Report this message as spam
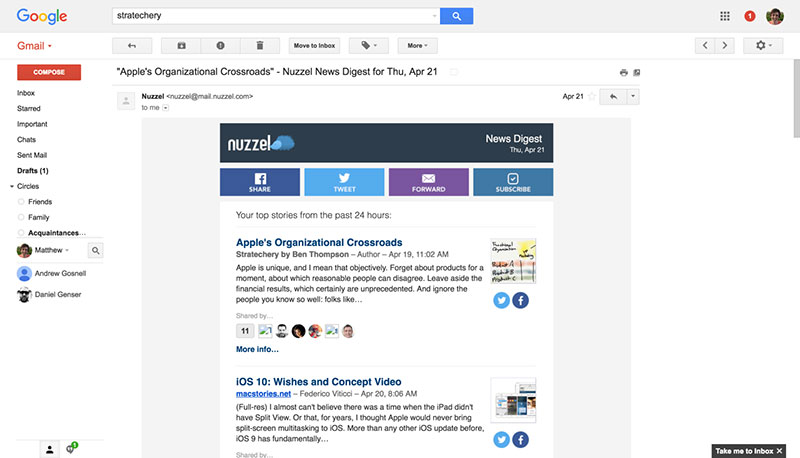Viewport: 800px width, 458px height. pos(220,45)
